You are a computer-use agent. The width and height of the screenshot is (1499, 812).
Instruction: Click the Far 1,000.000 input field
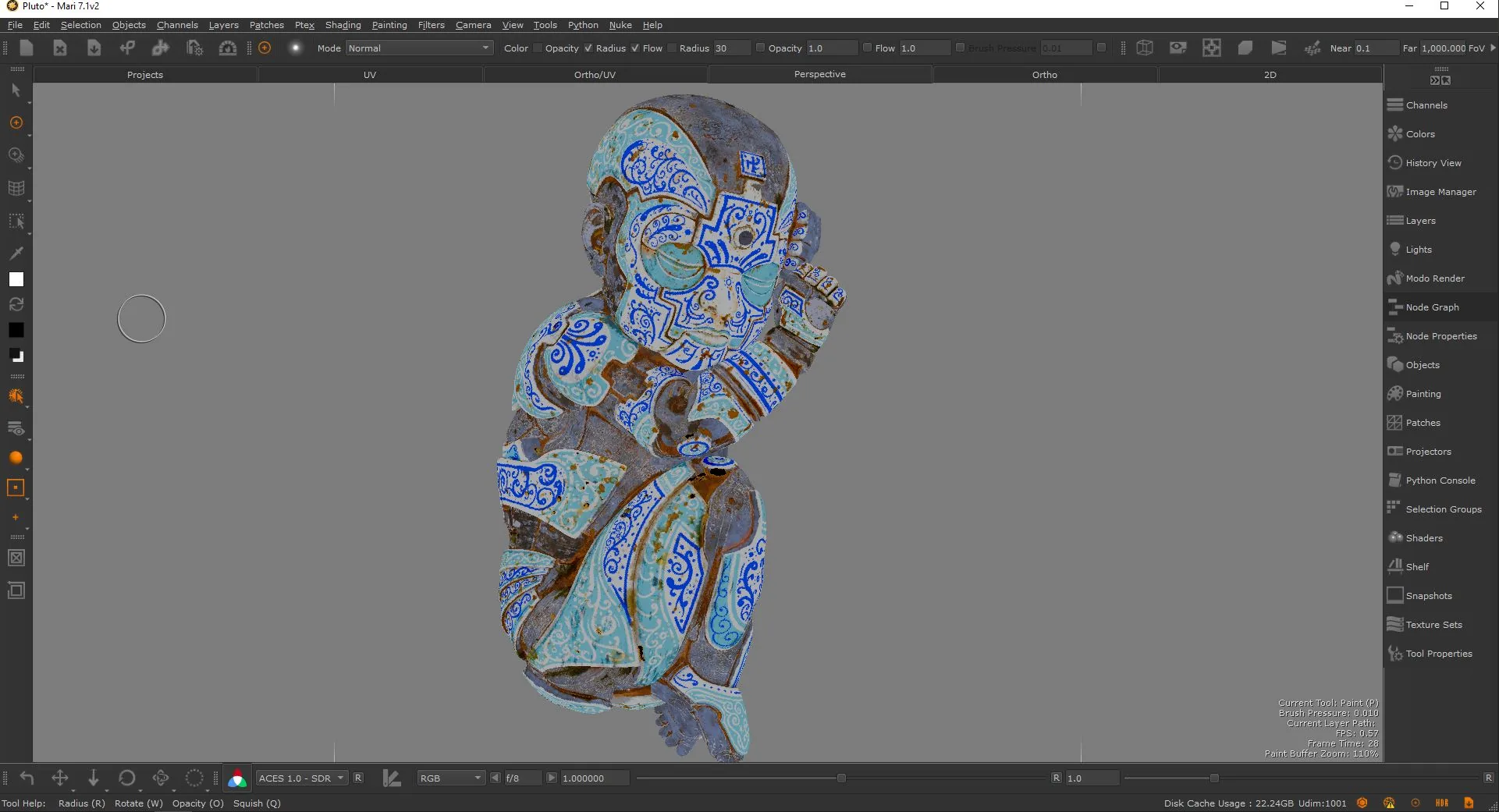pos(1444,48)
